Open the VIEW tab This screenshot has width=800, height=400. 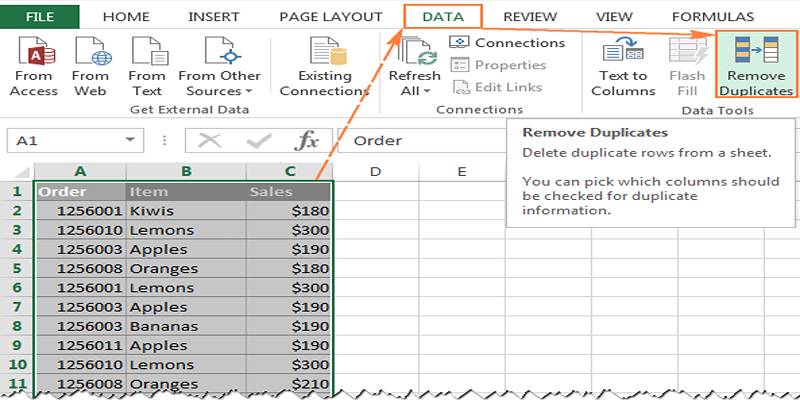(614, 16)
